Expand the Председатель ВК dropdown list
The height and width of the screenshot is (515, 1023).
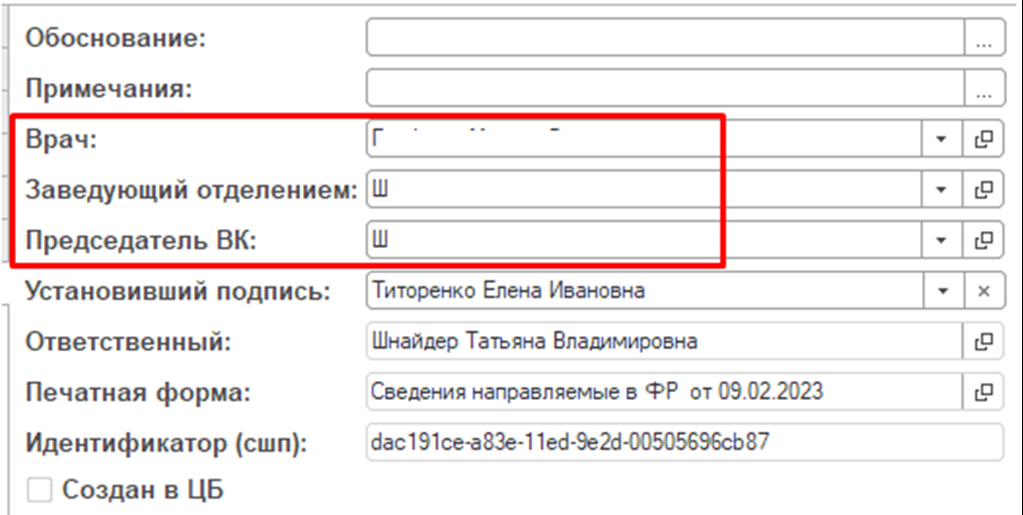(x=940, y=239)
